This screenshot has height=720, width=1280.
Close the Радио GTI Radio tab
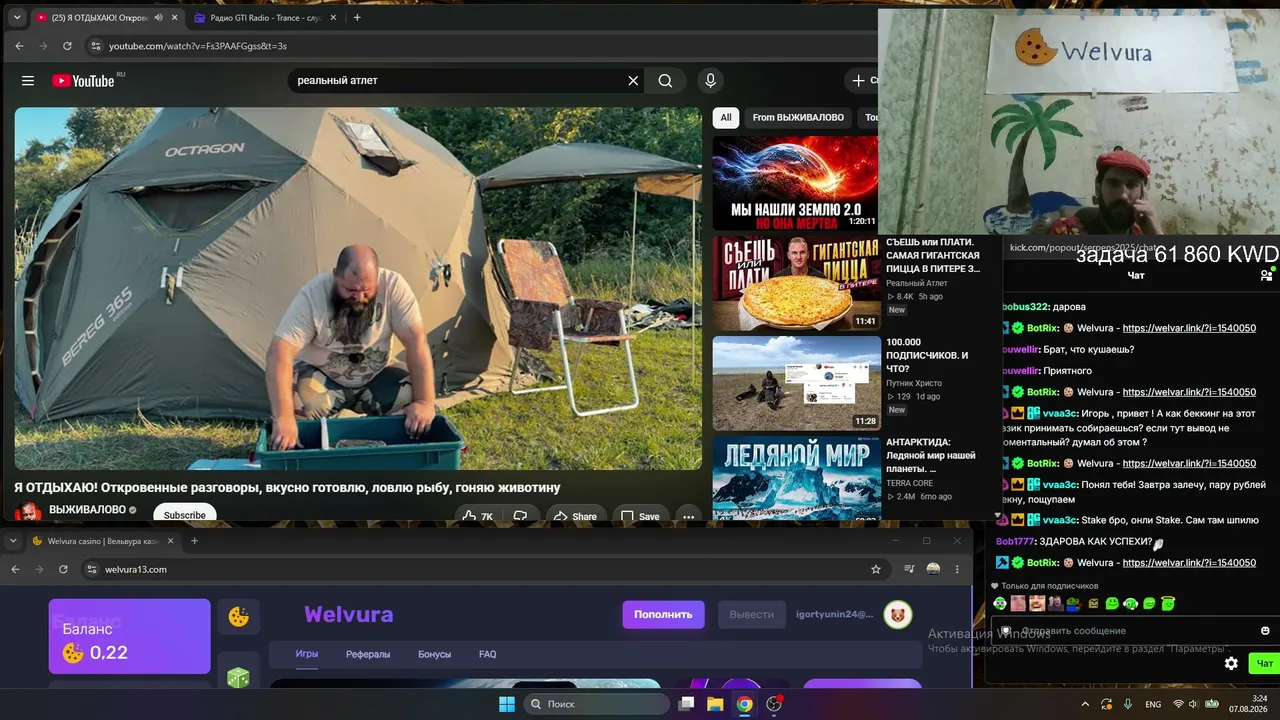(x=332, y=17)
